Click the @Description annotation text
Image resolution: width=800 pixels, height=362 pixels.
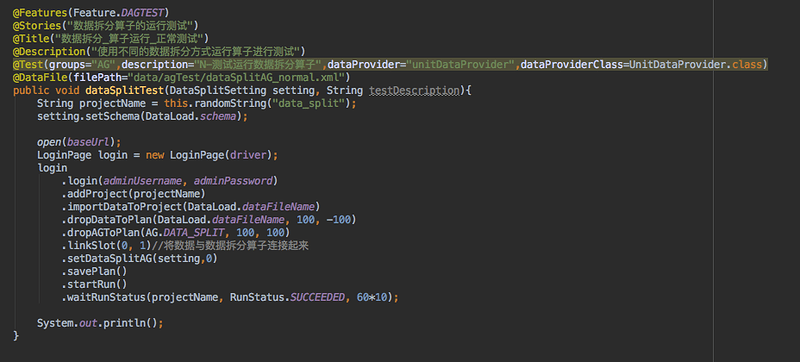pyautogui.click(x=48, y=51)
